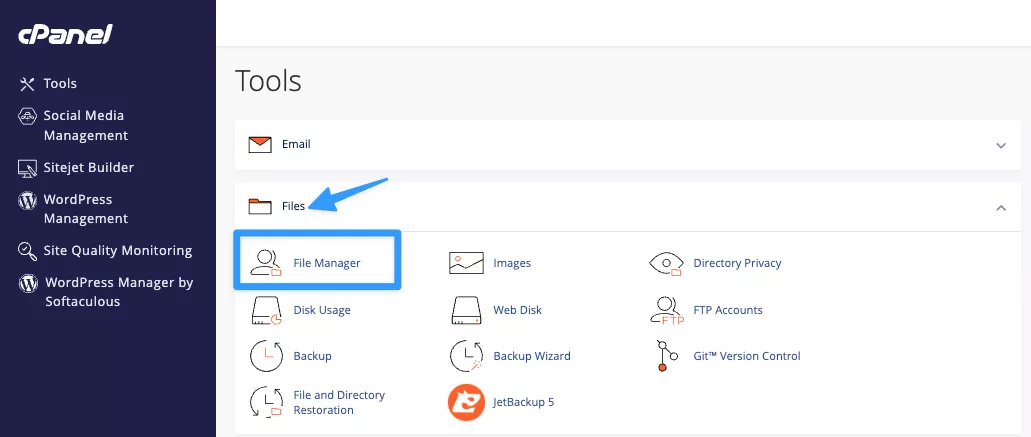Open the Directory Privacy link
The image size is (1031, 437).
pyautogui.click(x=737, y=263)
